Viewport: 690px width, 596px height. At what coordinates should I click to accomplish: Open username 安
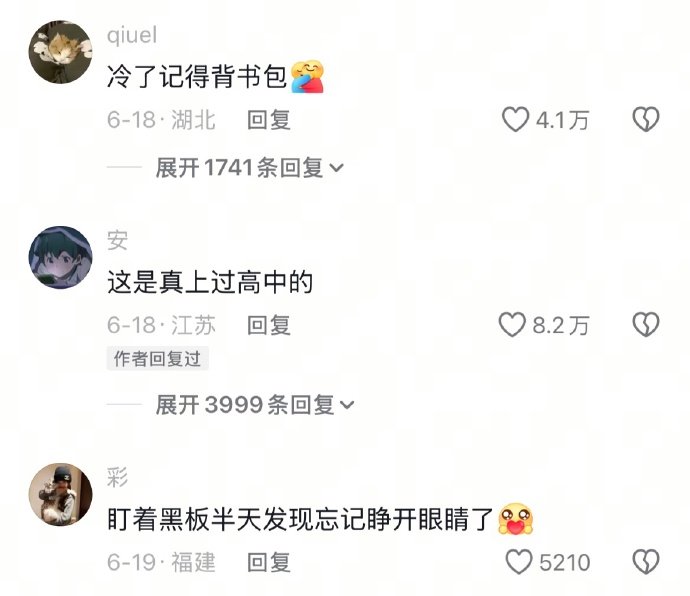click(x=117, y=240)
